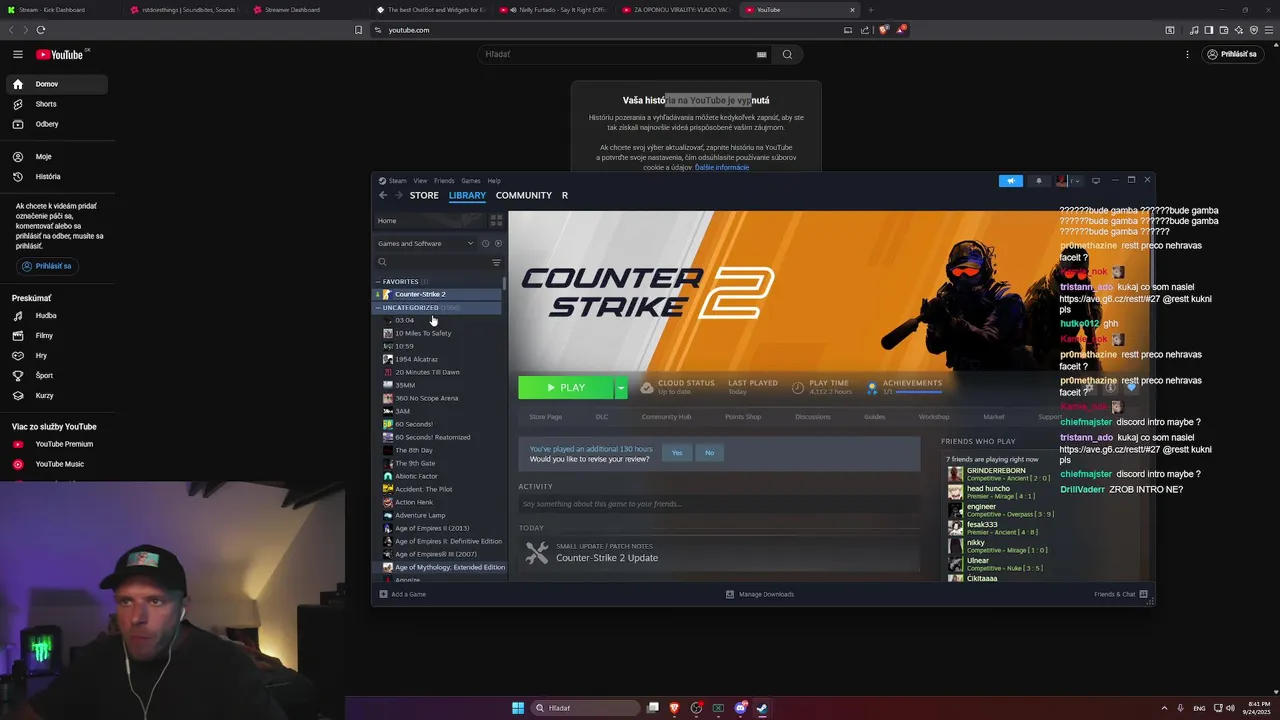Open the Games menu in Steam
Screen dimensions: 1280x720
[x=471, y=181]
